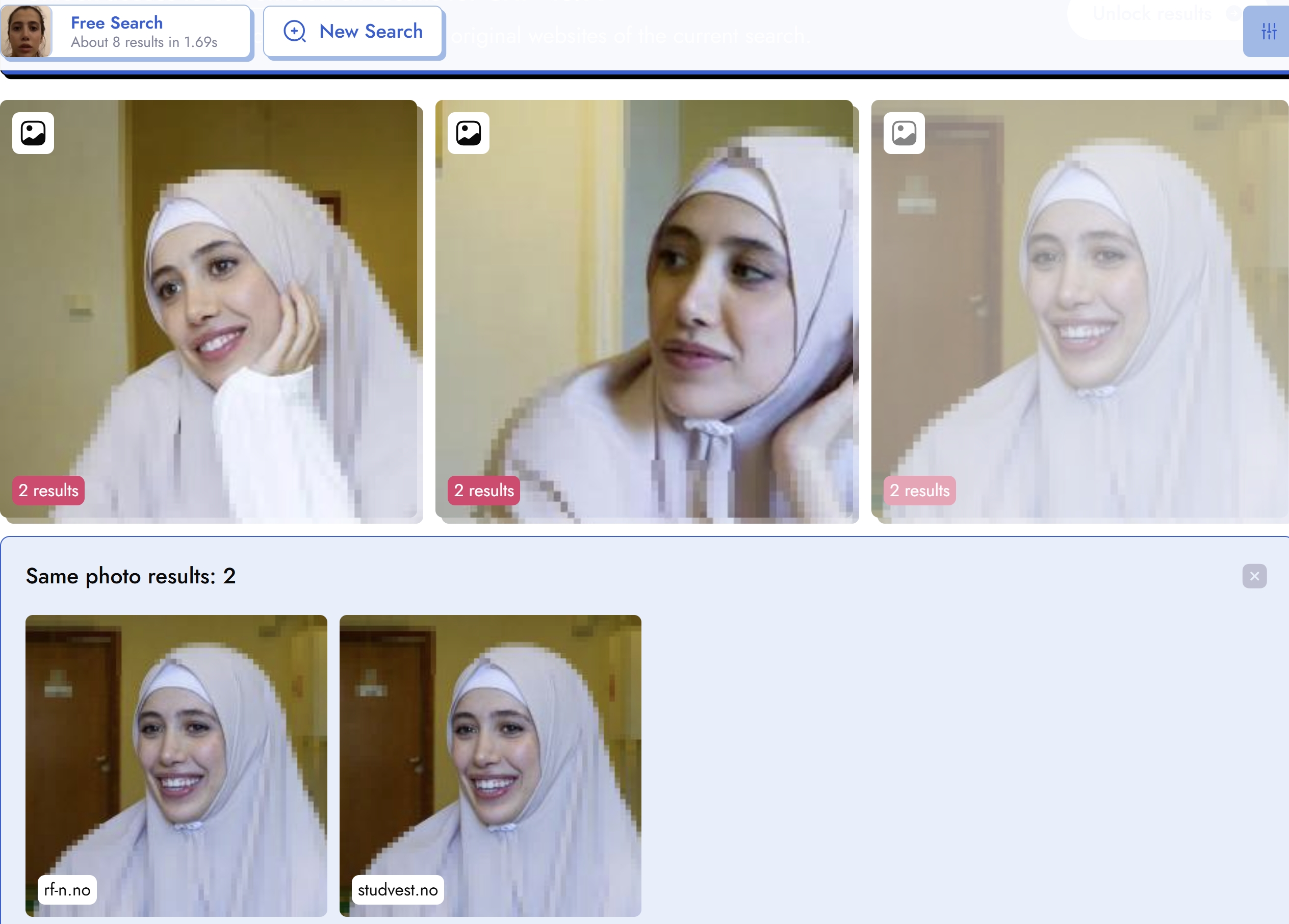Click the image icon on the faded smiling result
The height and width of the screenshot is (924, 1289).
904,133
